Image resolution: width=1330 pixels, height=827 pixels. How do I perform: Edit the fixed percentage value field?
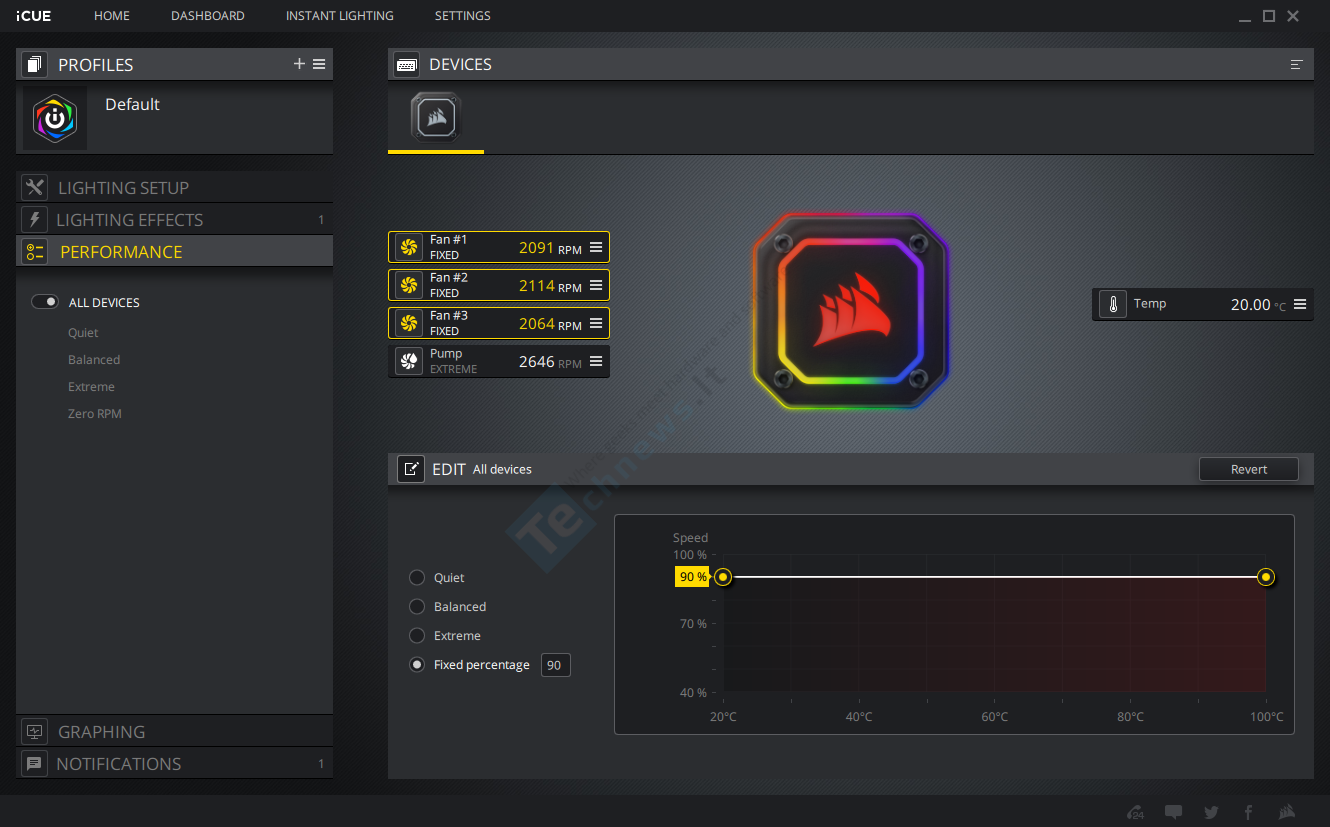point(556,665)
